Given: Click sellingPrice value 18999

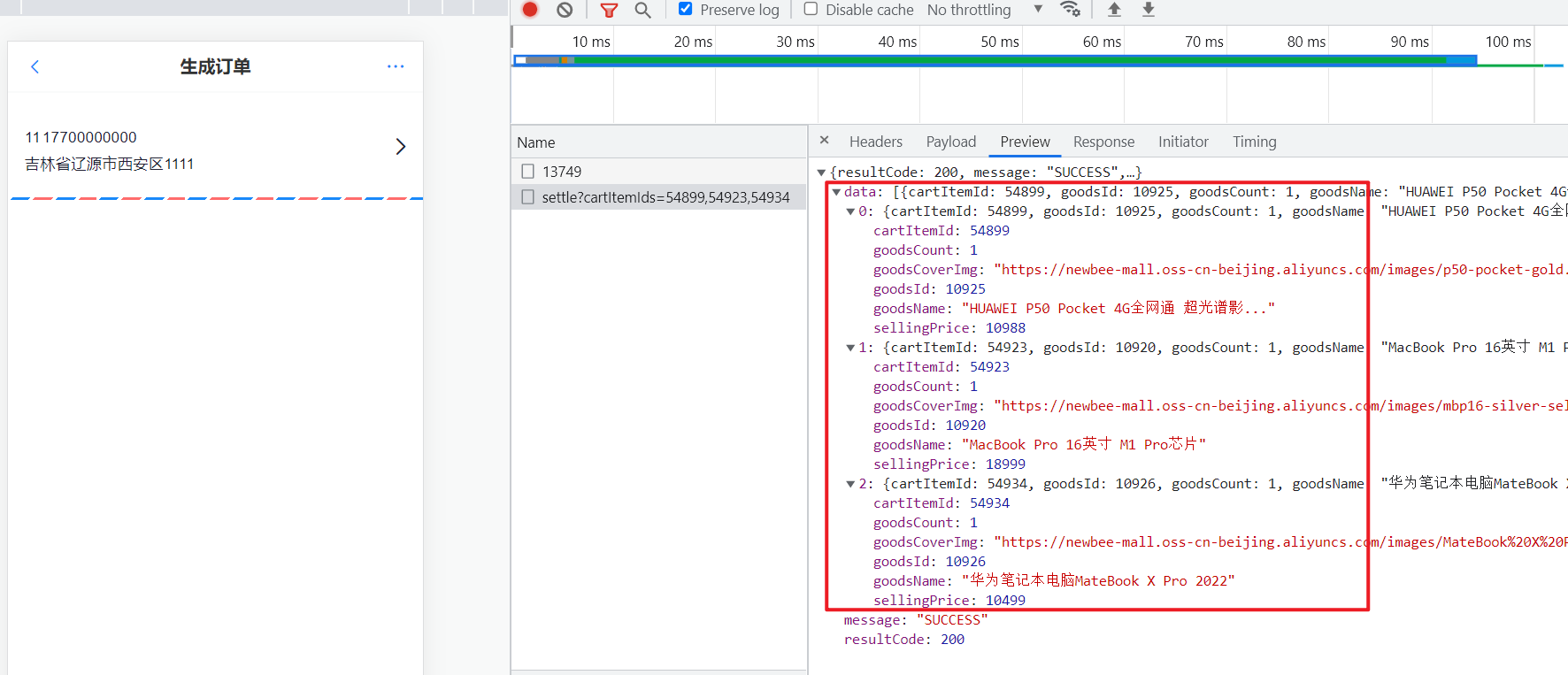Looking at the screenshot, I should pos(1005,464).
